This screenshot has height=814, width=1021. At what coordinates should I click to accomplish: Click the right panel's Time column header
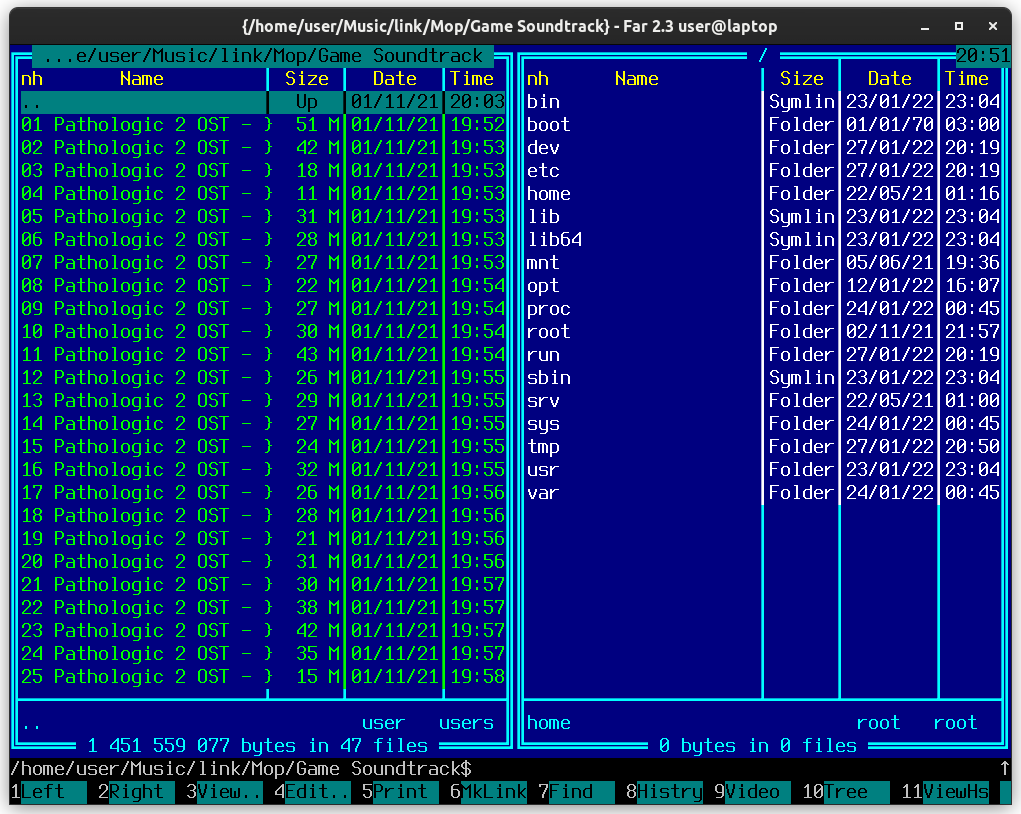pos(967,79)
